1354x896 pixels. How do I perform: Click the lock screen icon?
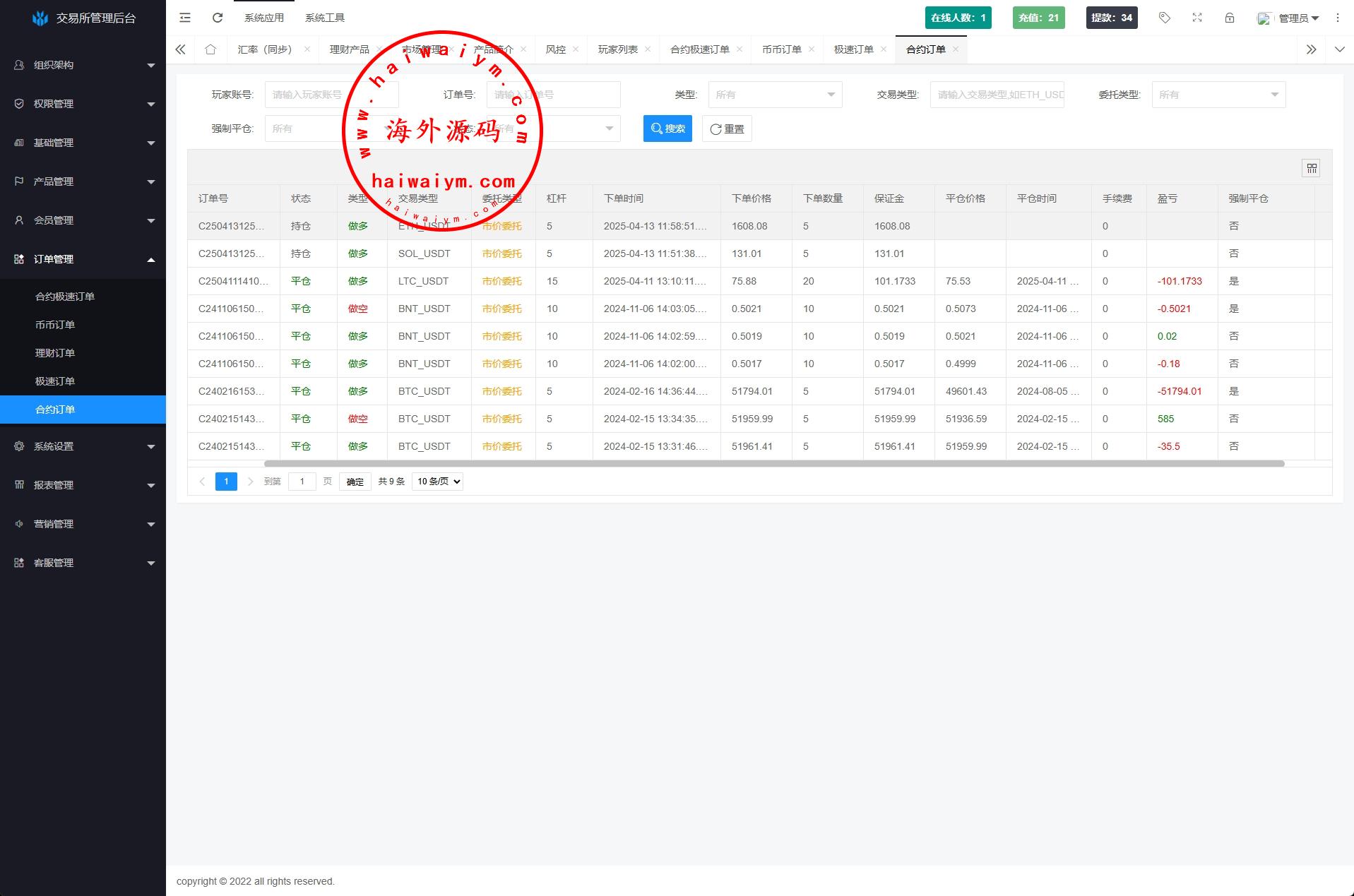(x=1230, y=18)
